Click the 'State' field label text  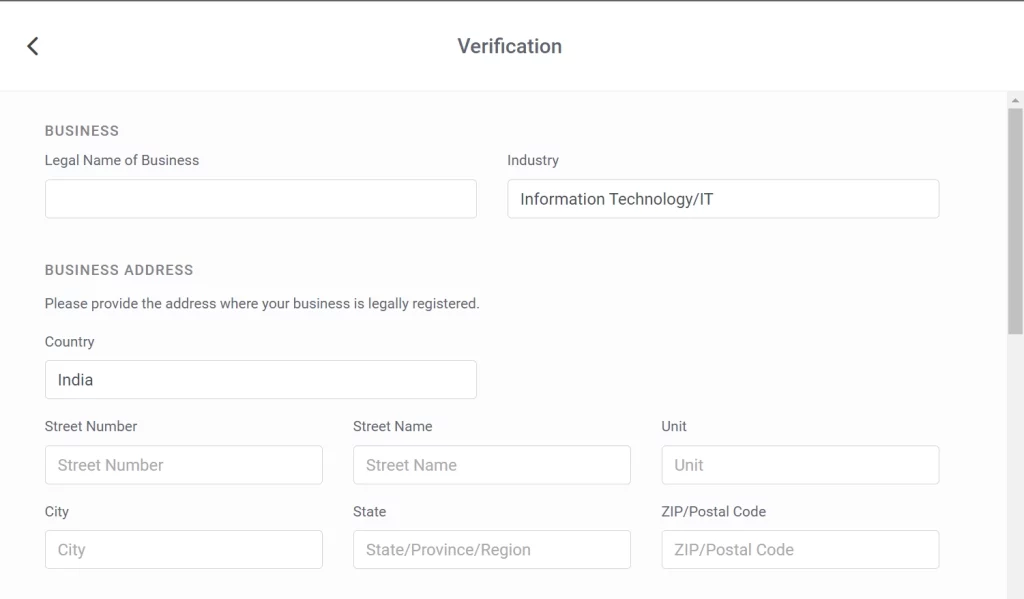(370, 511)
